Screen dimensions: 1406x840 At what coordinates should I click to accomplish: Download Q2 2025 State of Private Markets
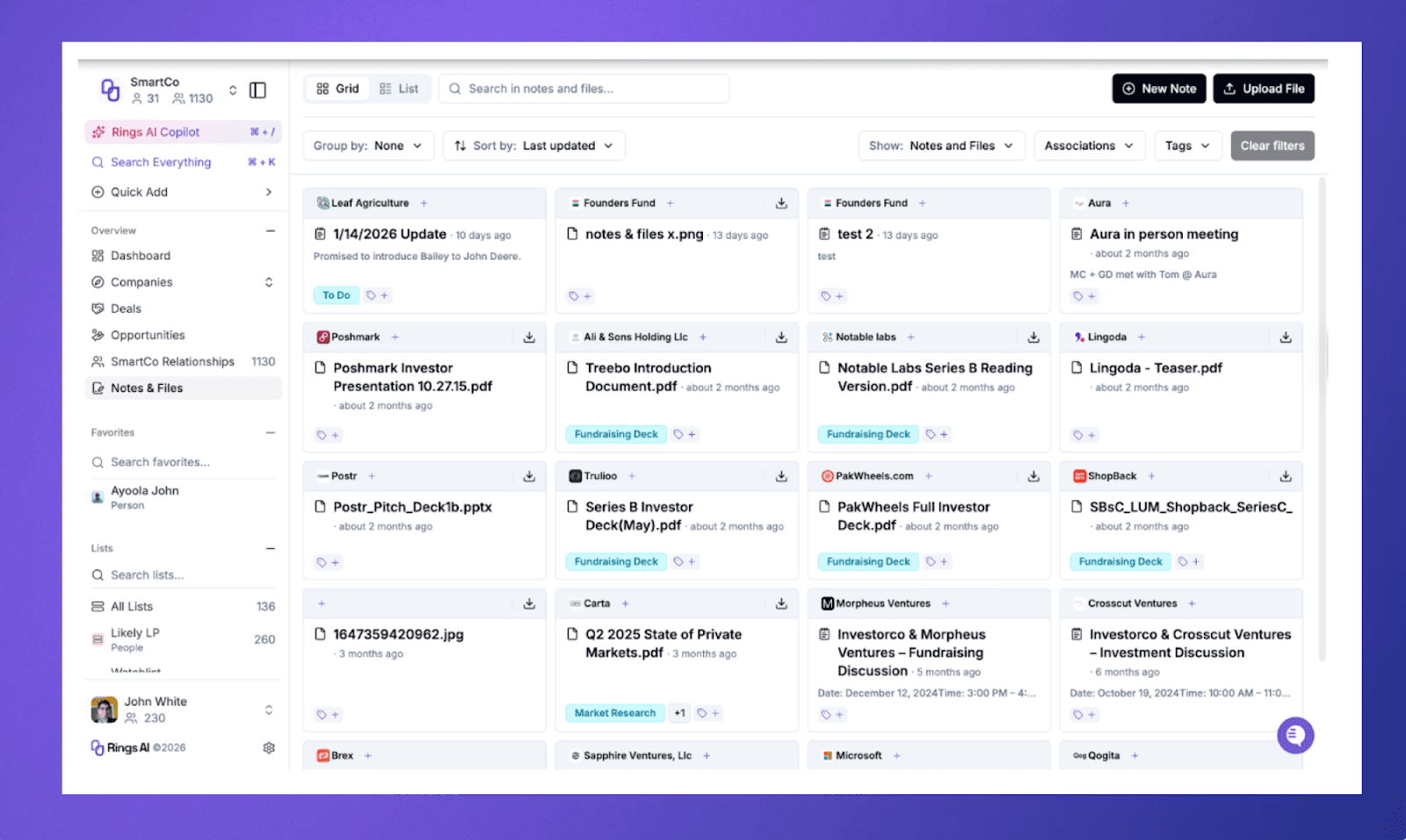[781, 604]
